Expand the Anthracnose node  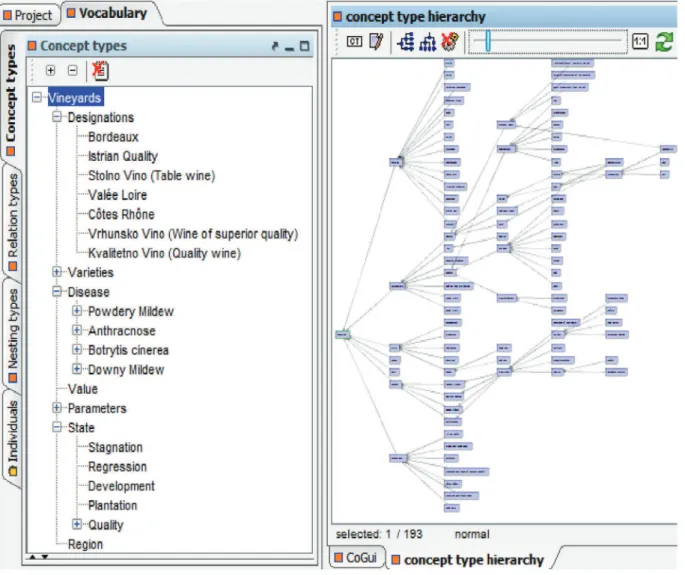point(77,330)
